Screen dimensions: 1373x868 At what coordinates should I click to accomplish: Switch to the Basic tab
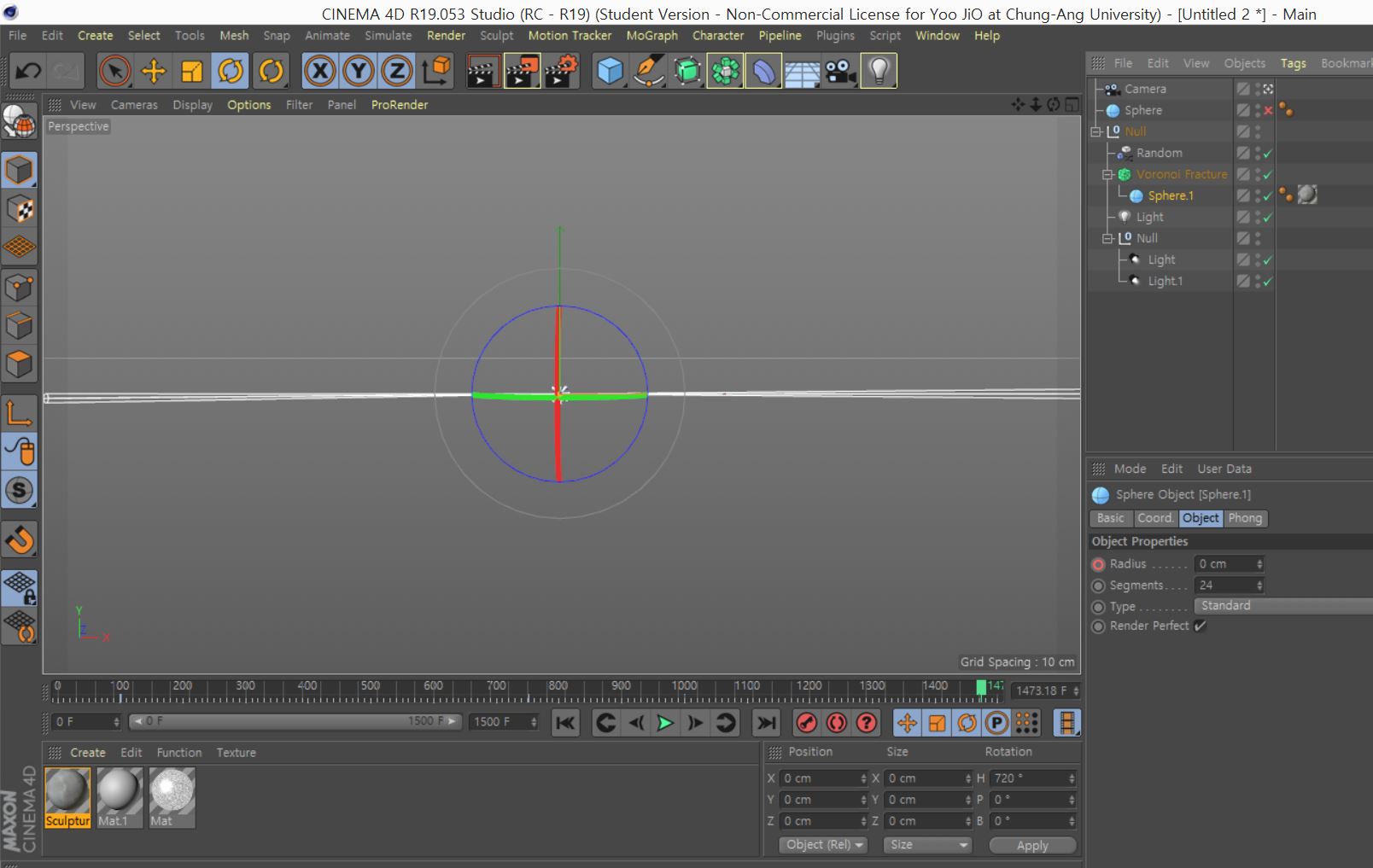pyautogui.click(x=1110, y=518)
